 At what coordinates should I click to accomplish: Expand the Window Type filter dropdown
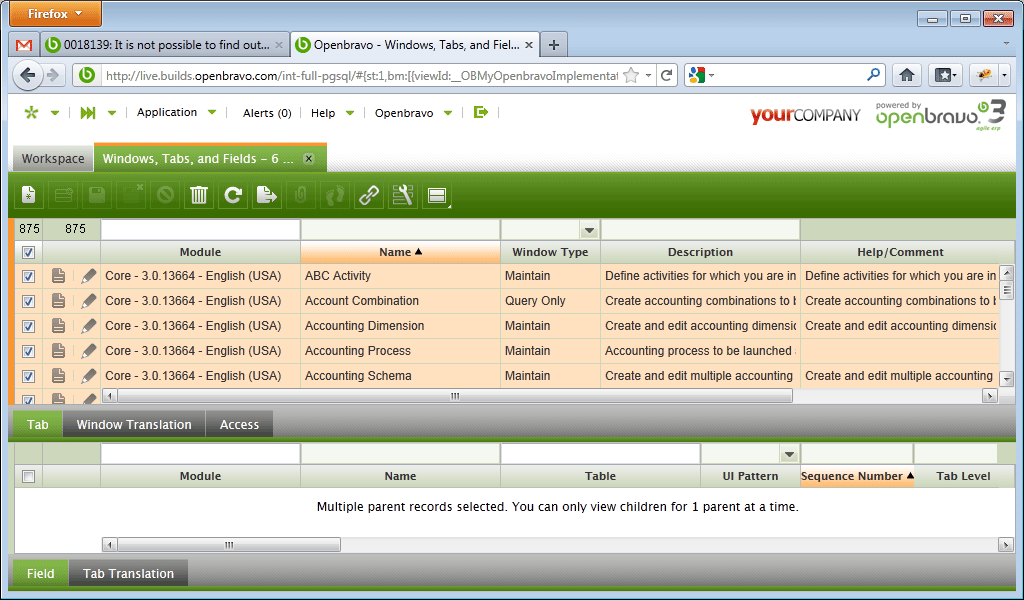589,230
